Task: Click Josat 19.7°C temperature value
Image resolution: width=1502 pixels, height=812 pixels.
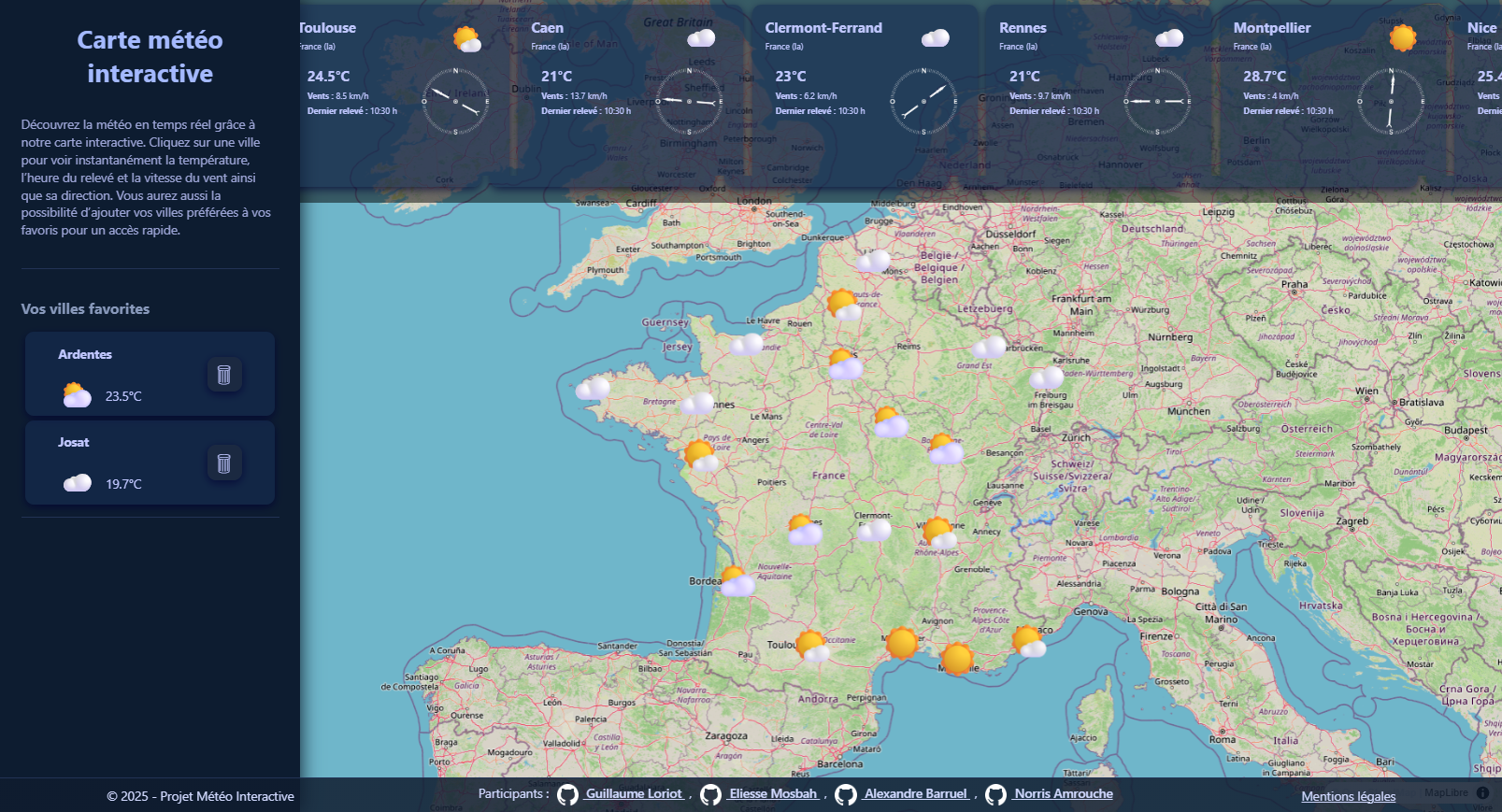Action: point(123,484)
